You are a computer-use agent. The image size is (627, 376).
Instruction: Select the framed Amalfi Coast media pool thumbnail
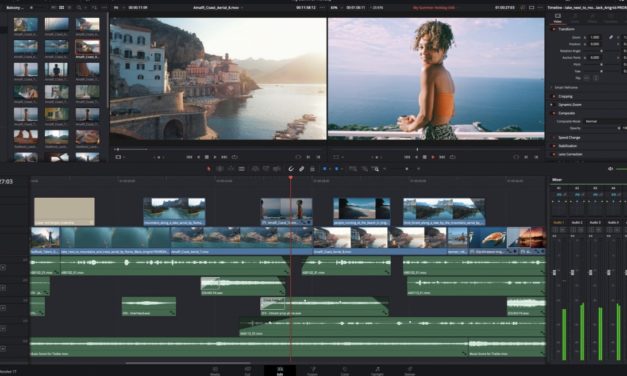pos(88,47)
